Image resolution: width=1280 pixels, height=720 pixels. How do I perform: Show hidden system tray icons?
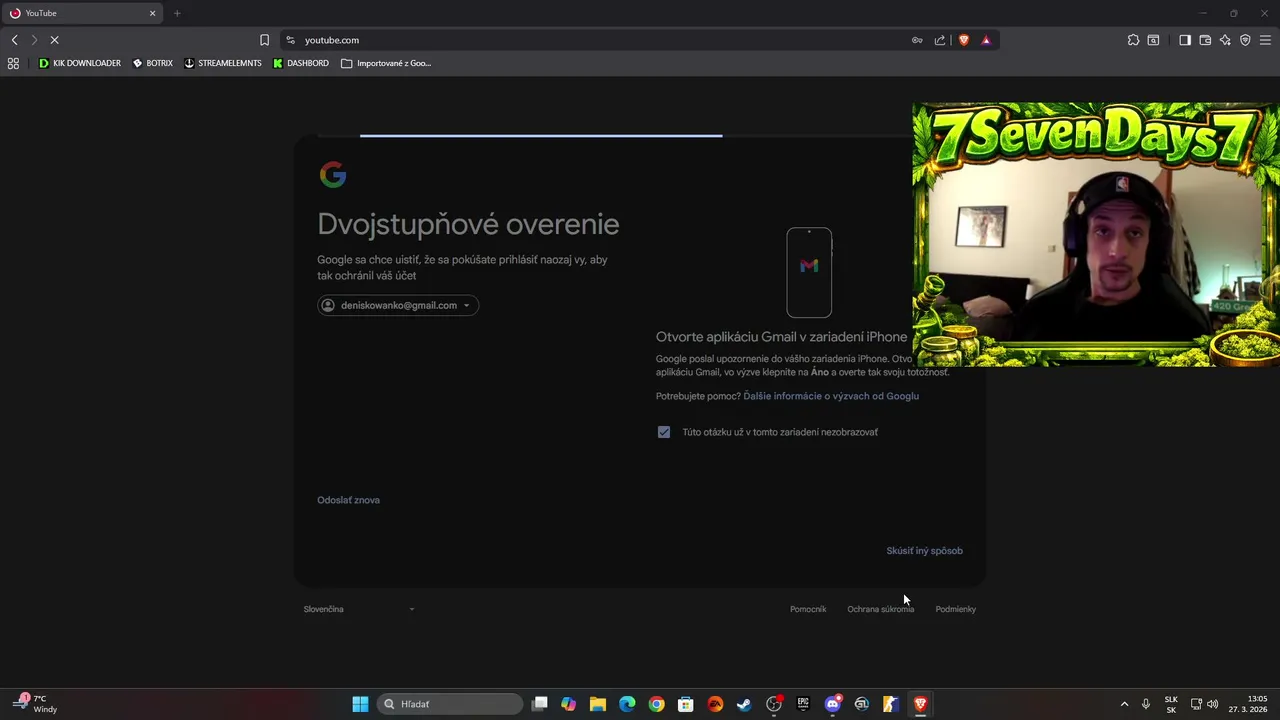pyautogui.click(x=1124, y=704)
